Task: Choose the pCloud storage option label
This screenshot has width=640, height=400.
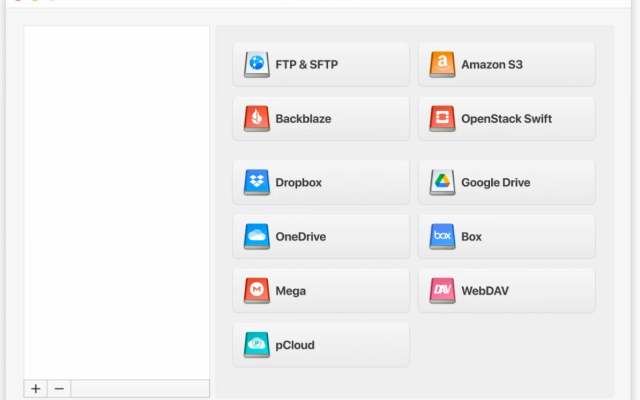Action: pos(295,345)
